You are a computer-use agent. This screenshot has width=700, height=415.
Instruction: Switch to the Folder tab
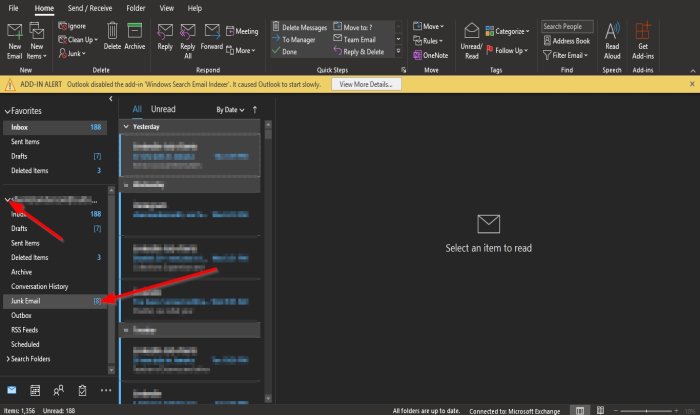point(136,8)
